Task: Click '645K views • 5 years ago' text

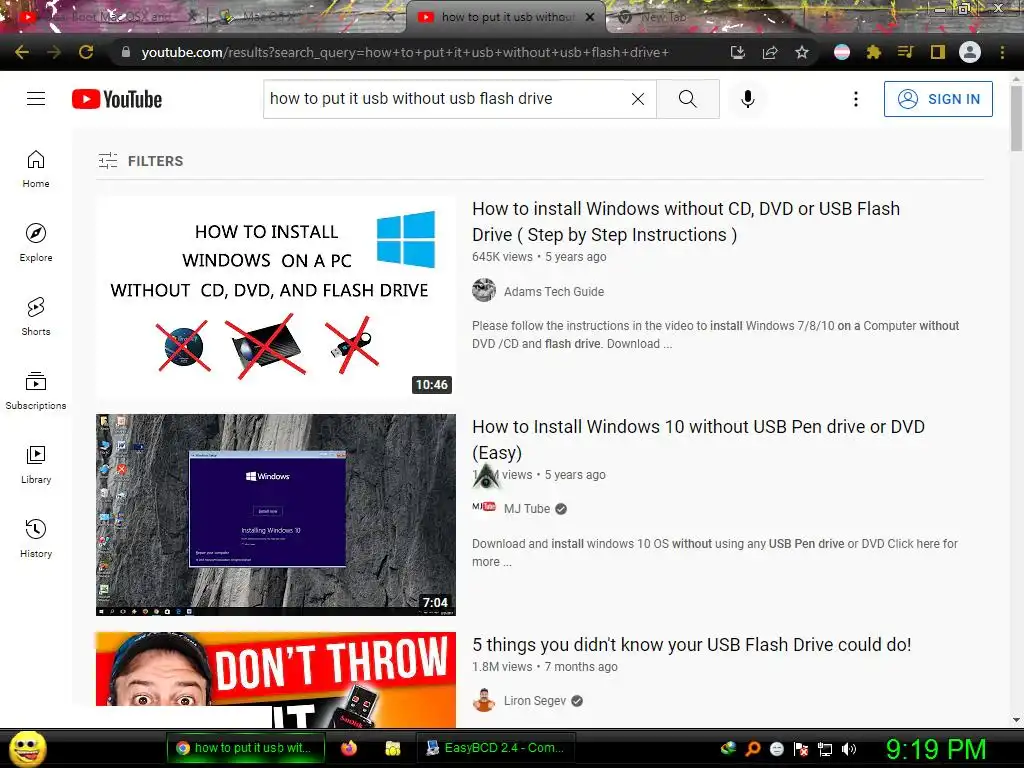Action: click(x=539, y=257)
